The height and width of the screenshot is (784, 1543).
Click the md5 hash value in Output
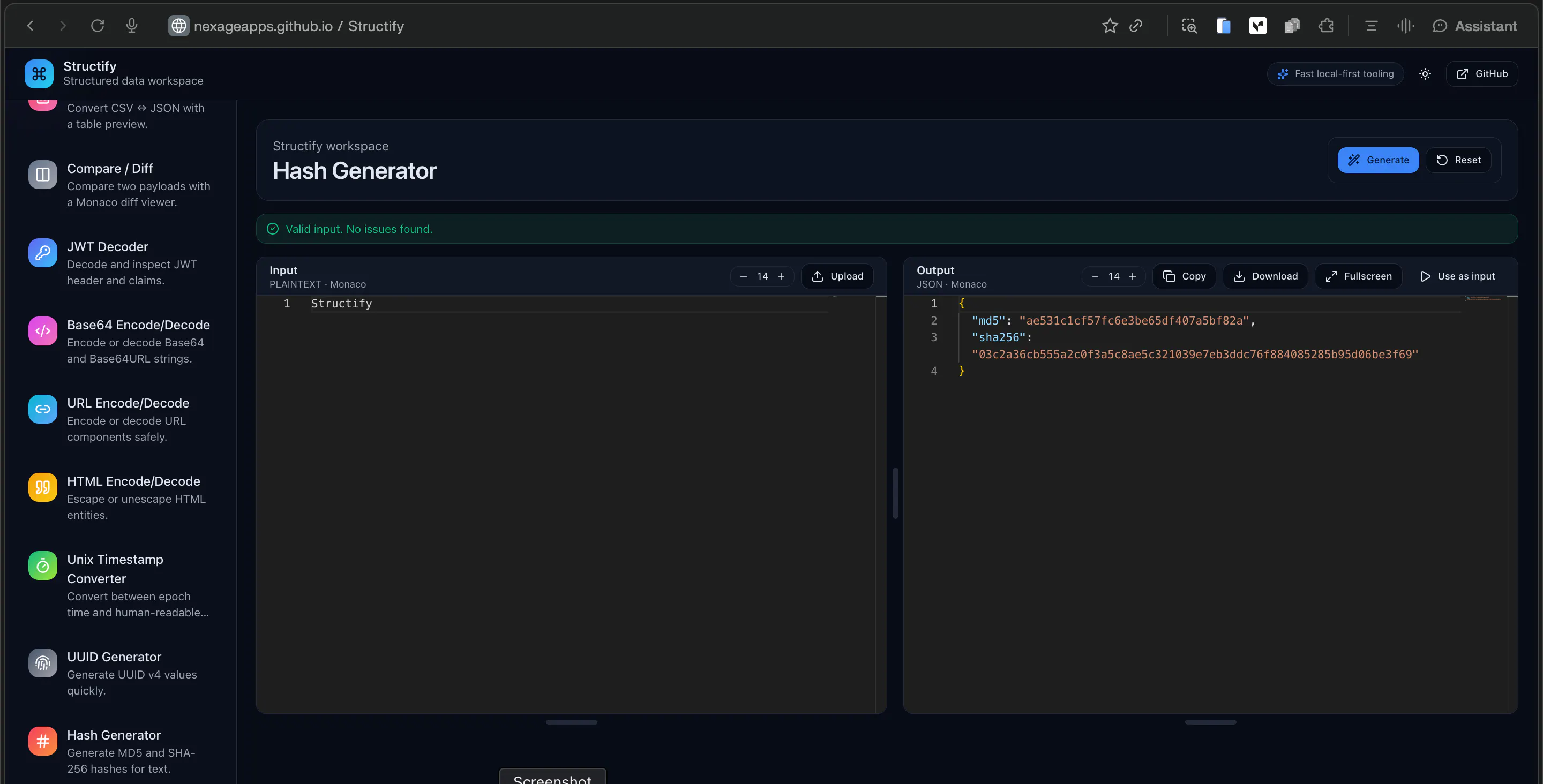point(1134,320)
